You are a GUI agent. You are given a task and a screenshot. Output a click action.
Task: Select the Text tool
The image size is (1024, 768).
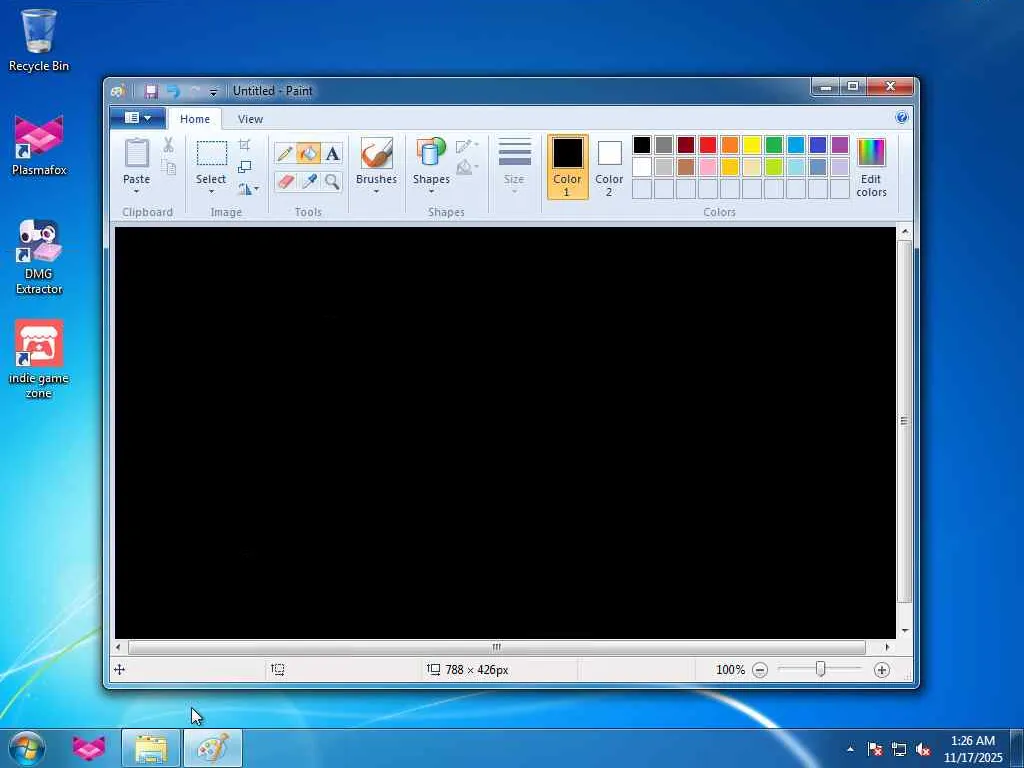point(332,154)
